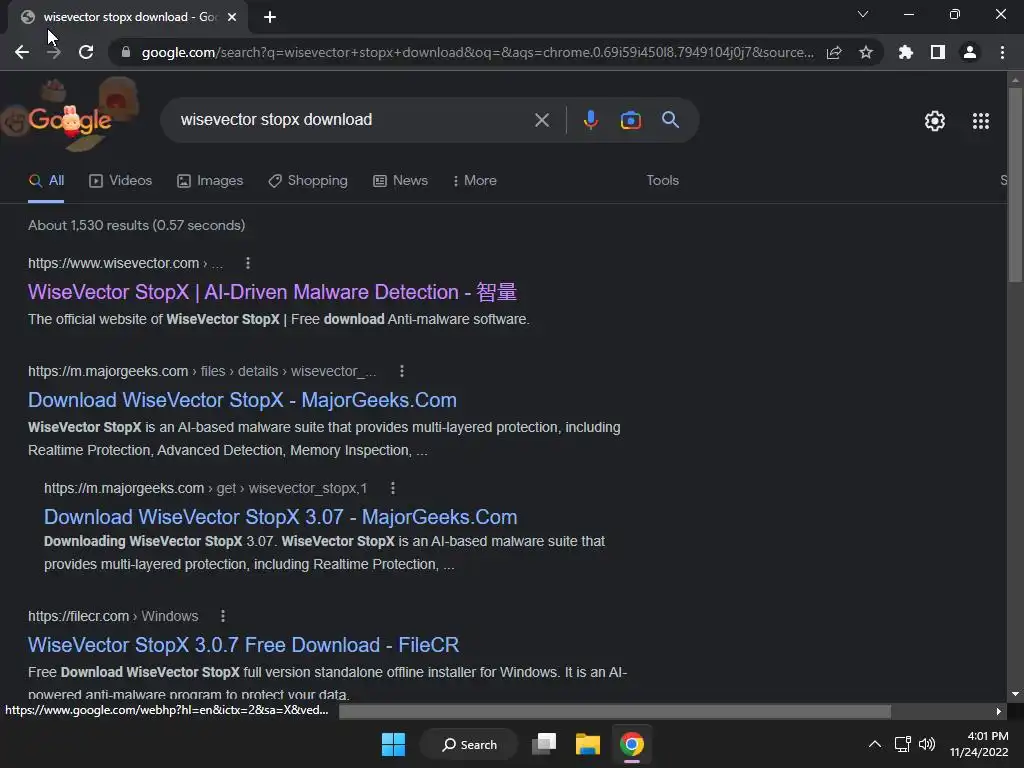The width and height of the screenshot is (1024, 768).
Task: Start search by voice microphone
Action: tap(591, 120)
